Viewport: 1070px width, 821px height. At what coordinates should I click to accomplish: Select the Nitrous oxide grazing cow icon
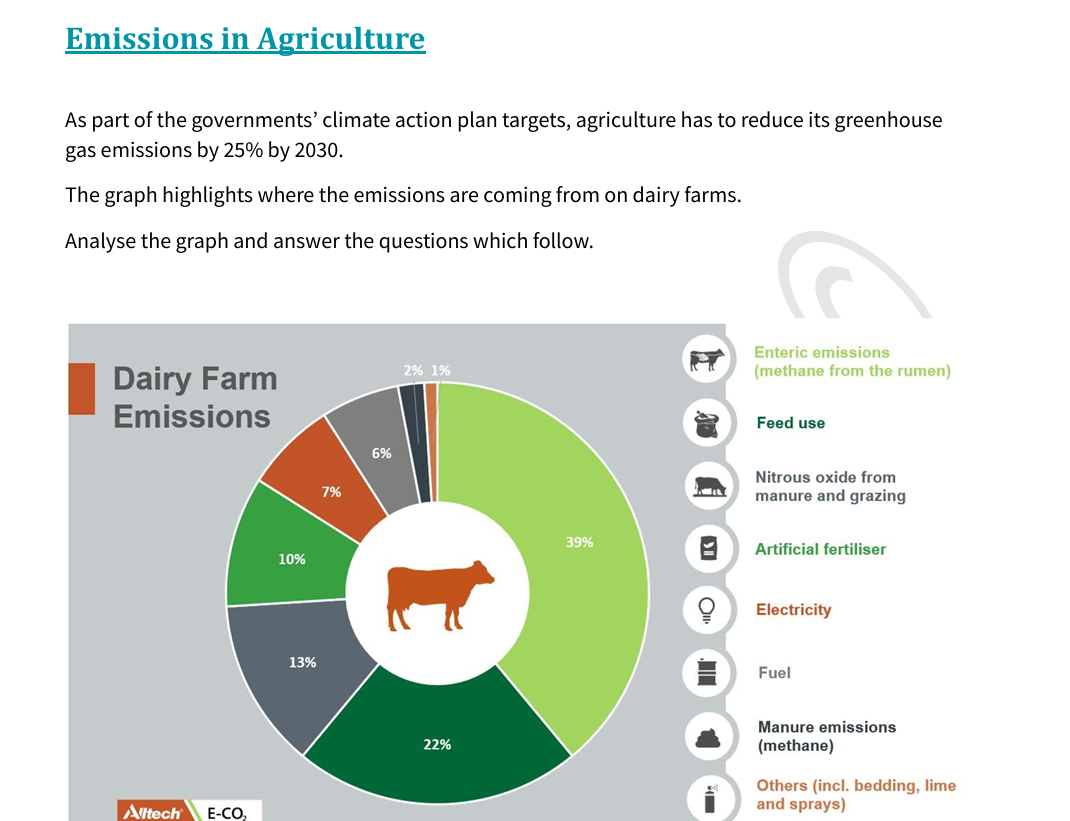709,486
